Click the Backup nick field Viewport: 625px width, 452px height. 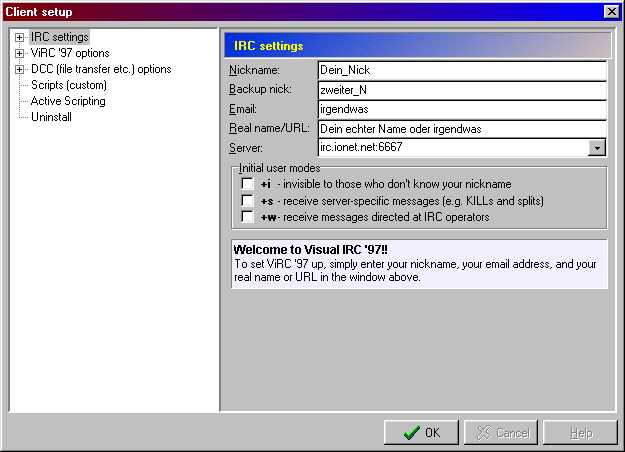pyautogui.click(x=462, y=90)
